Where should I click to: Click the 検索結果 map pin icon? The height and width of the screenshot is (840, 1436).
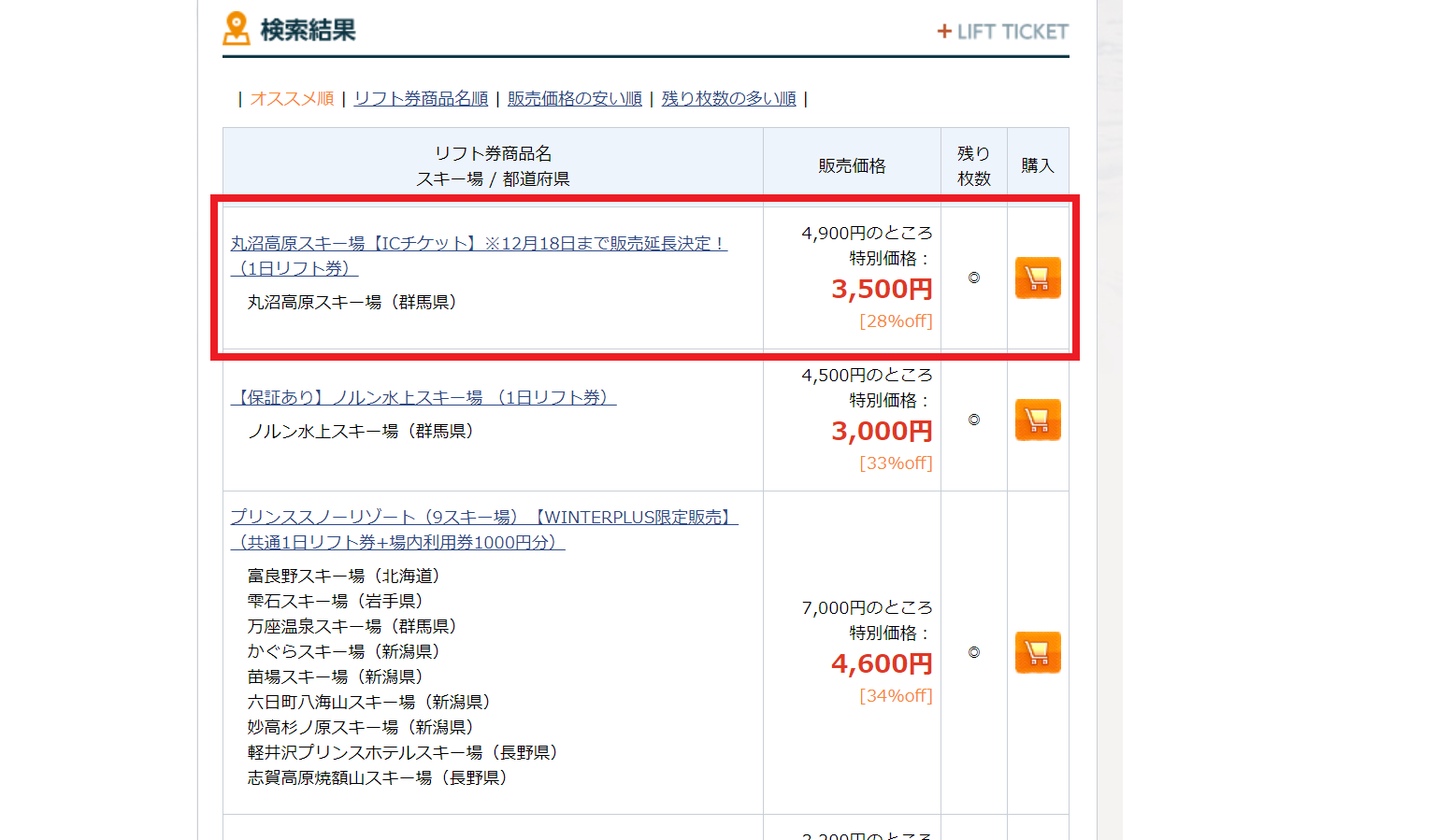click(237, 29)
